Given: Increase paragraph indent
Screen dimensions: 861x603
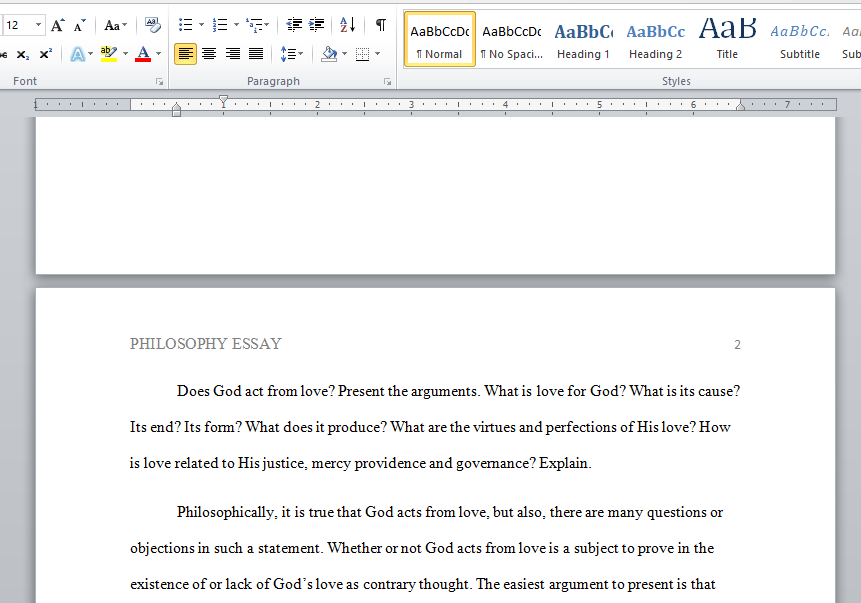Looking at the screenshot, I should coord(316,25).
